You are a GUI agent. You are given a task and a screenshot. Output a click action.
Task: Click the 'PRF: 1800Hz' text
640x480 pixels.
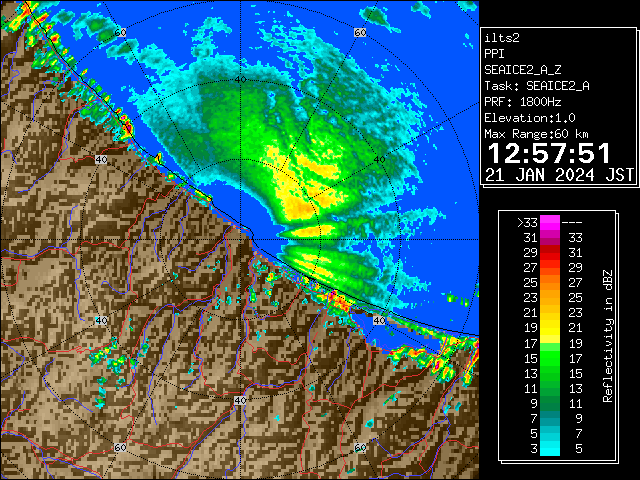pyautogui.click(x=523, y=102)
